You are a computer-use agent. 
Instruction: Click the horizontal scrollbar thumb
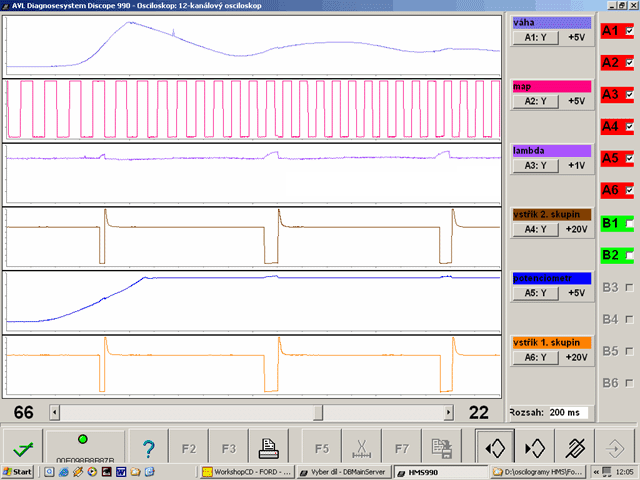click(318, 412)
